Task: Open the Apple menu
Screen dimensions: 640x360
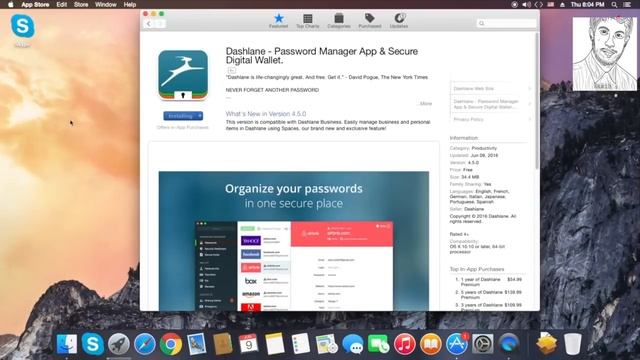Action: 11,4
